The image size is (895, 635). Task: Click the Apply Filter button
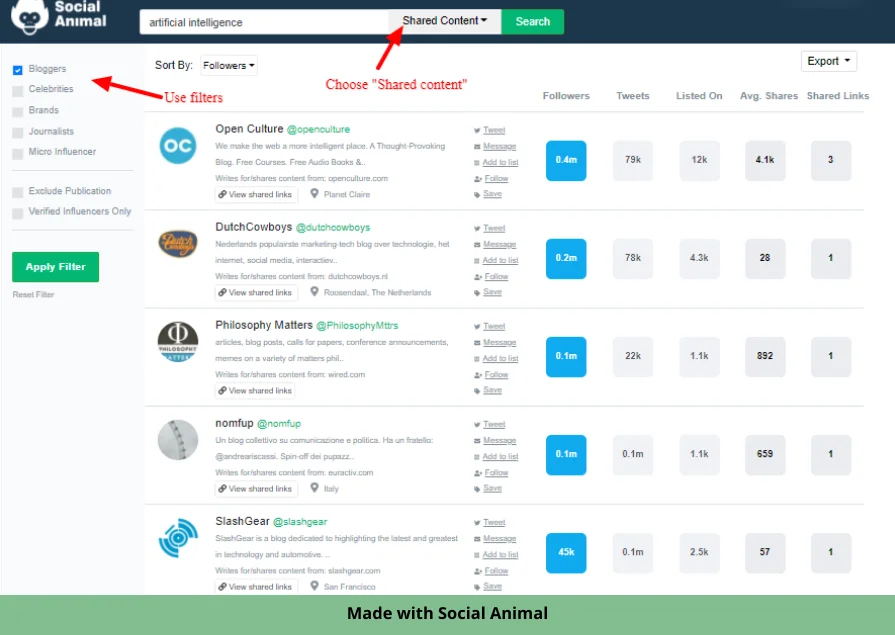pyautogui.click(x=55, y=267)
